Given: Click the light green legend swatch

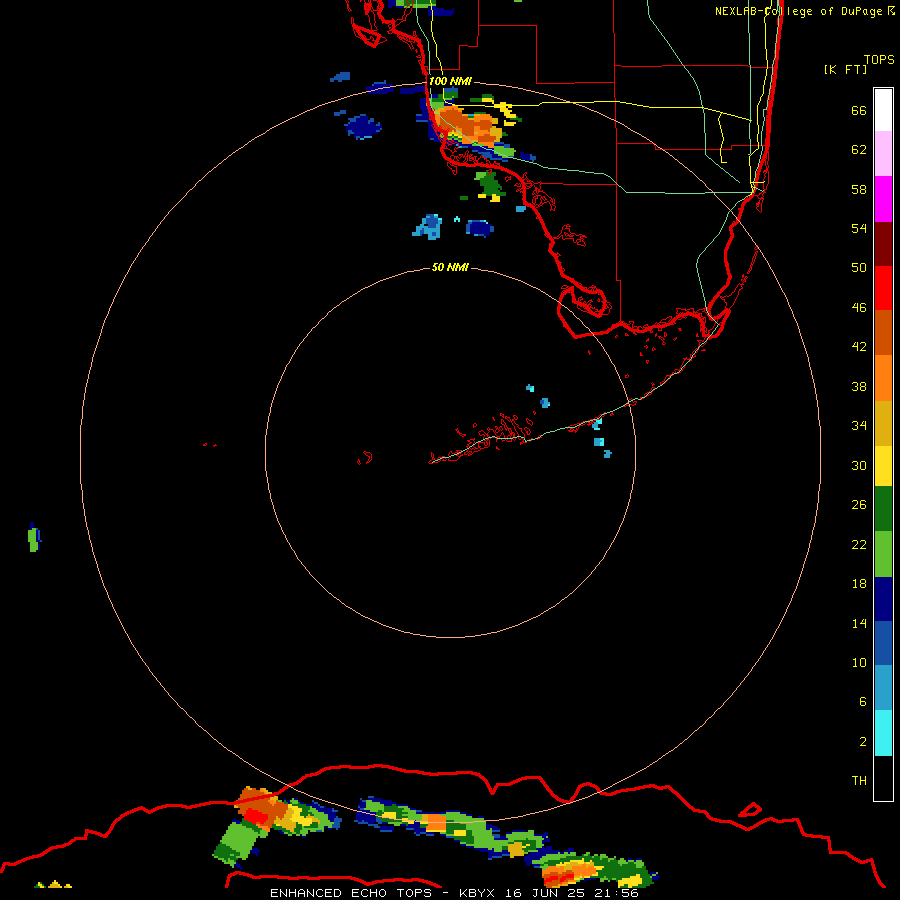Looking at the screenshot, I should click(883, 554).
